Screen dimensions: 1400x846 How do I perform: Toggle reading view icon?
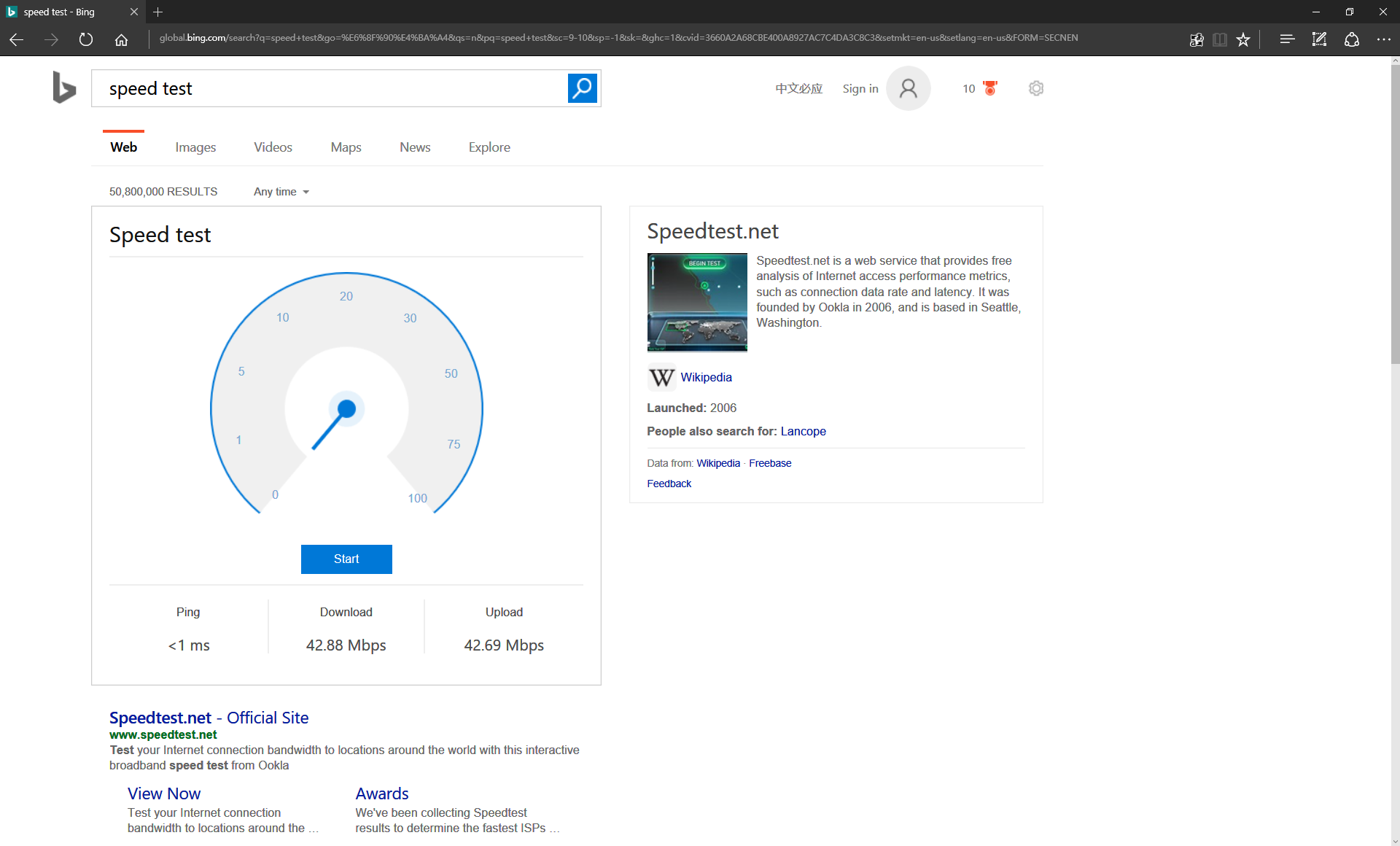pyautogui.click(x=1220, y=39)
